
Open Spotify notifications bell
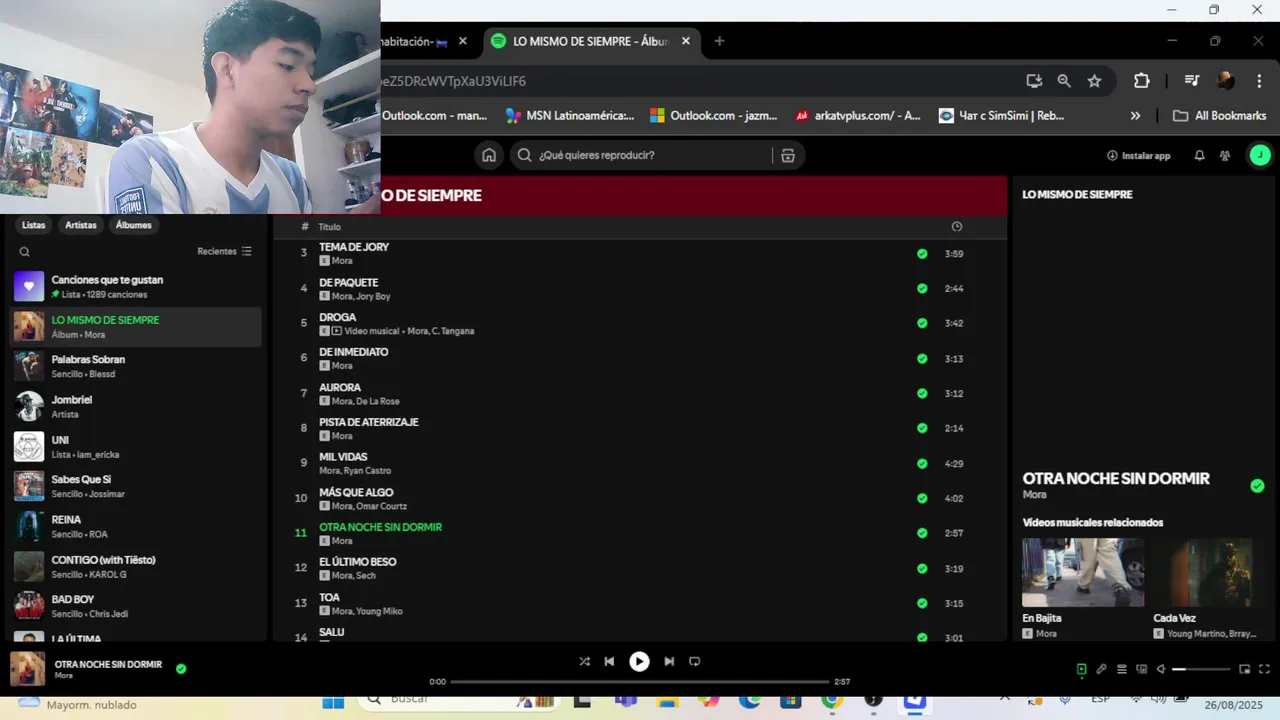pos(1199,155)
